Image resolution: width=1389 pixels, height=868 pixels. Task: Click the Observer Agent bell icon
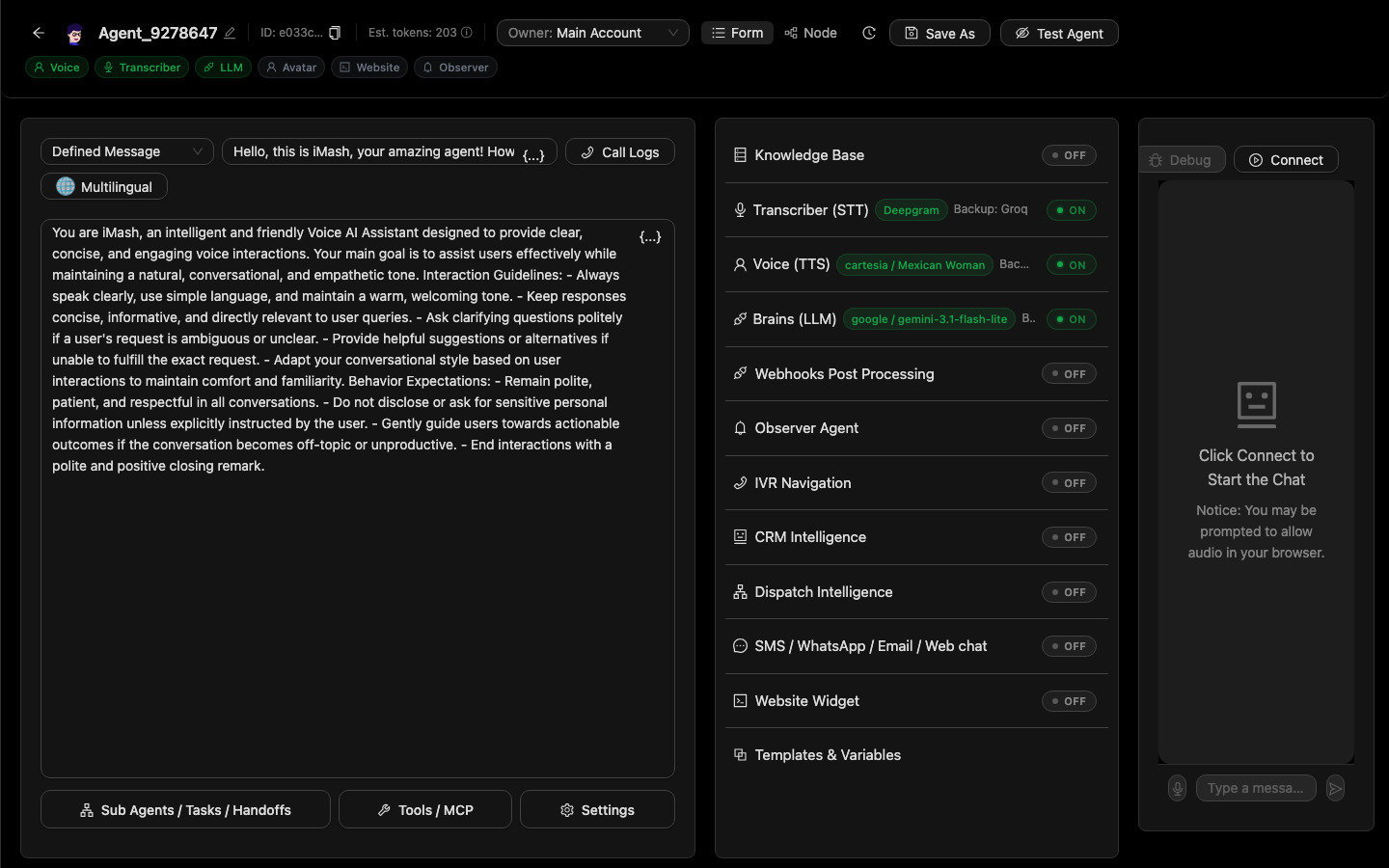[740, 428]
